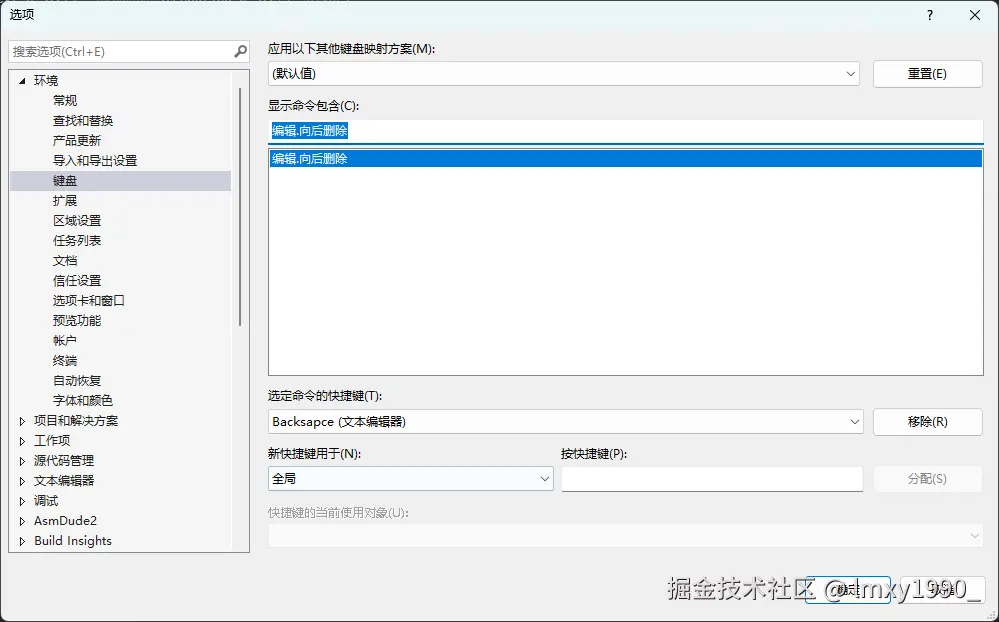Screen dimensions: 999x622
Task: Click the 分配(S) button
Action: tap(928, 479)
